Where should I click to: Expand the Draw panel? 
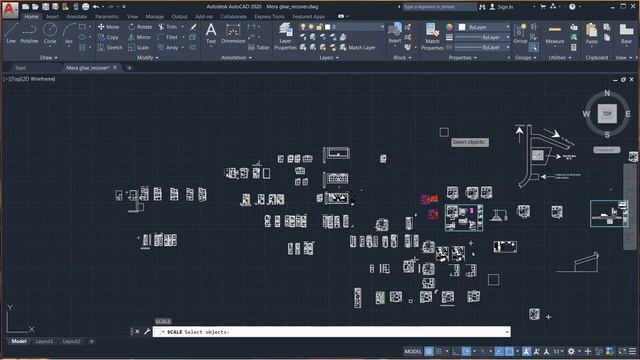tap(49, 58)
